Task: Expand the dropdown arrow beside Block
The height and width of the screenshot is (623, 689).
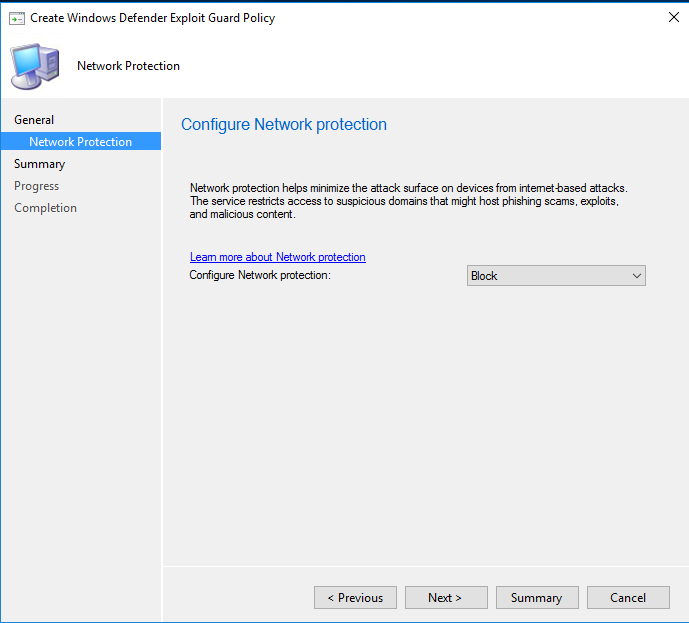Action: coord(636,276)
